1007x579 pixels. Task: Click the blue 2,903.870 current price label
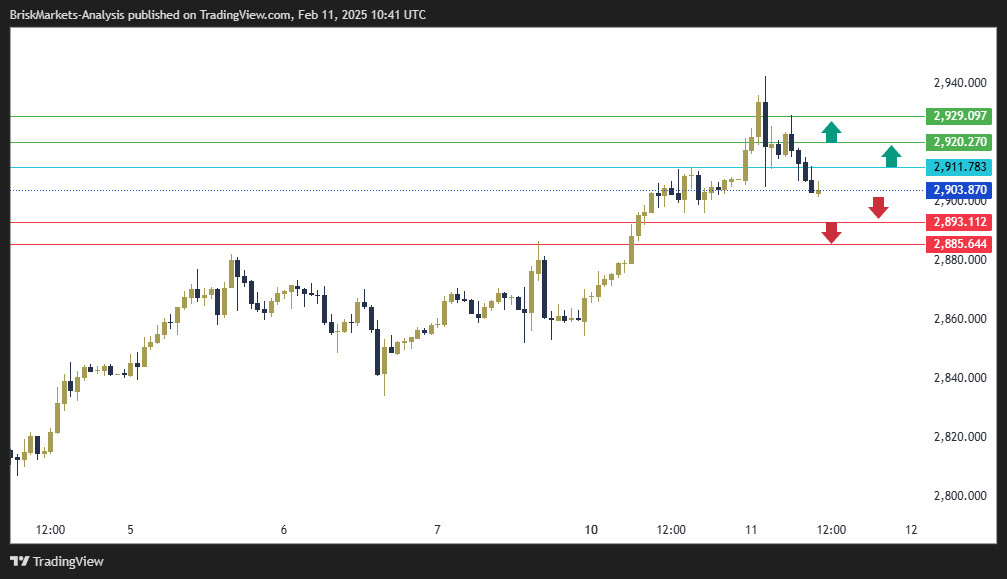[x=960, y=190]
